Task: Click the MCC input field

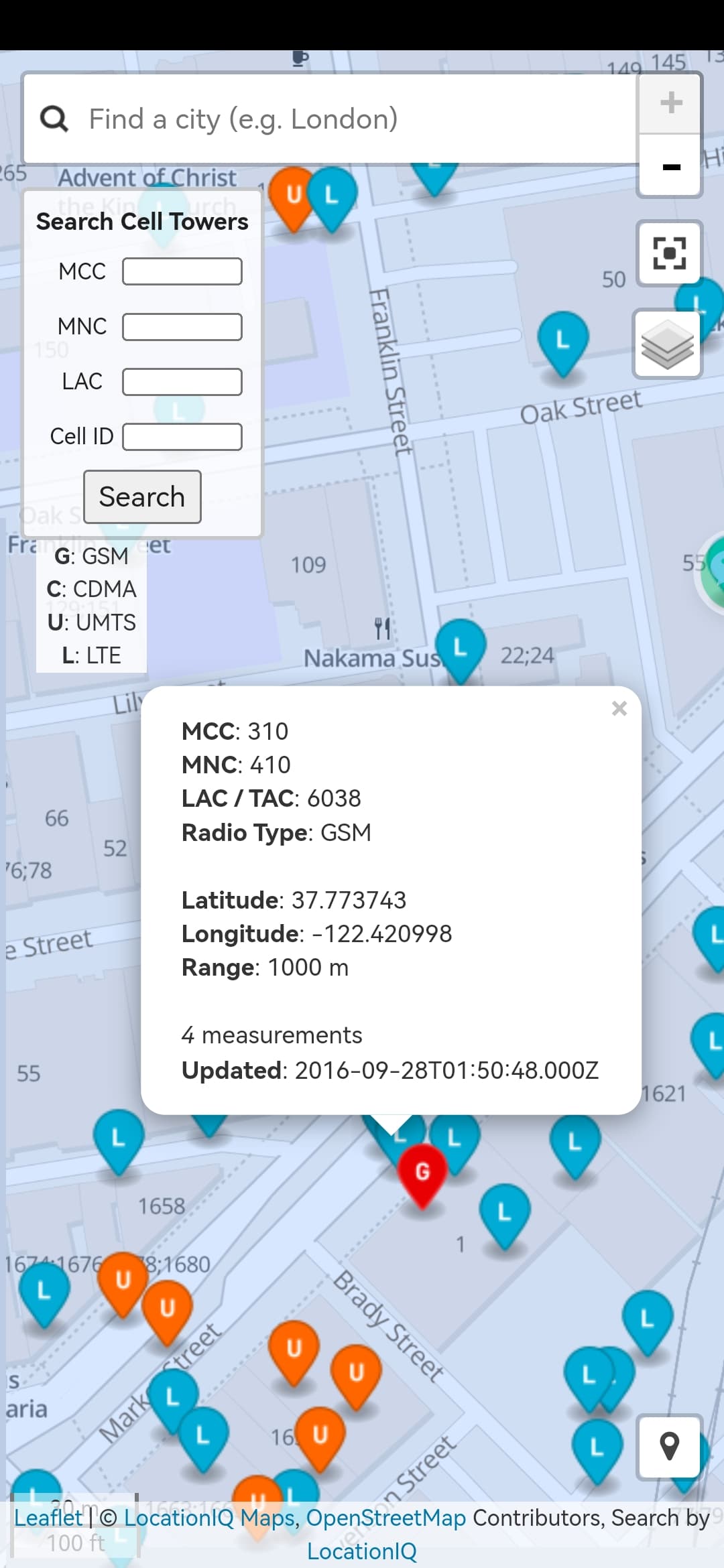Action: point(182,271)
